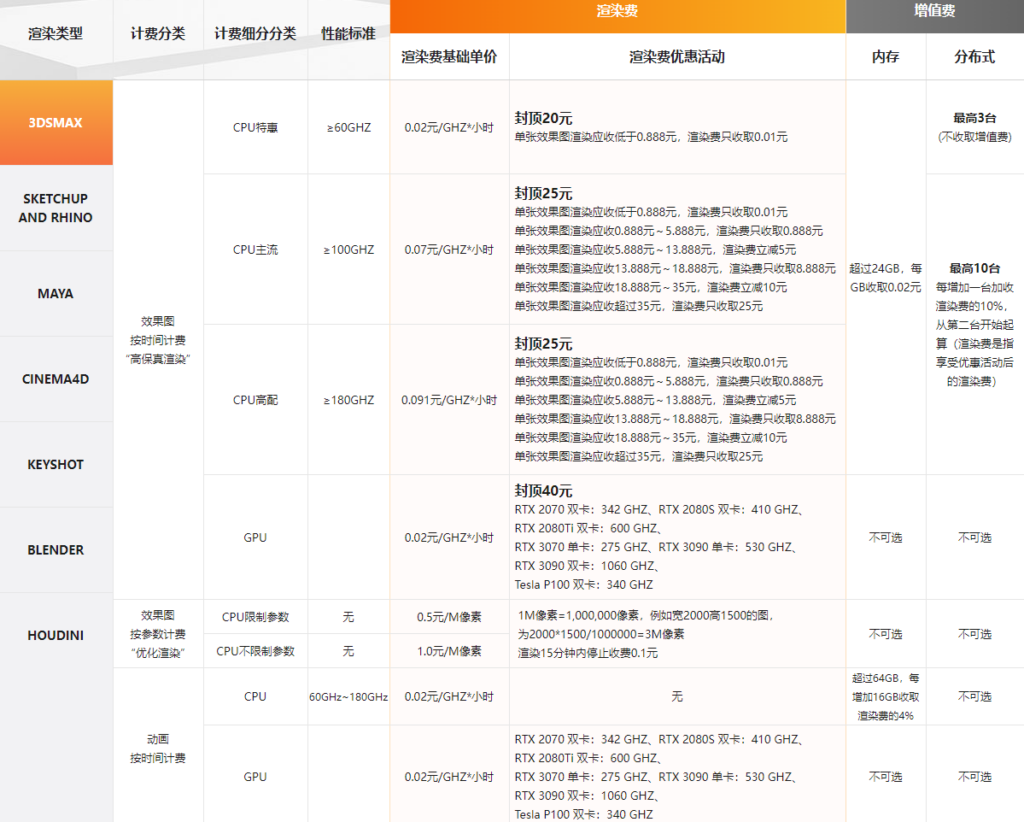Viewport: 1024px width, 822px height.
Task: Click the 渲染费优惠活动 header
Action: point(677,57)
